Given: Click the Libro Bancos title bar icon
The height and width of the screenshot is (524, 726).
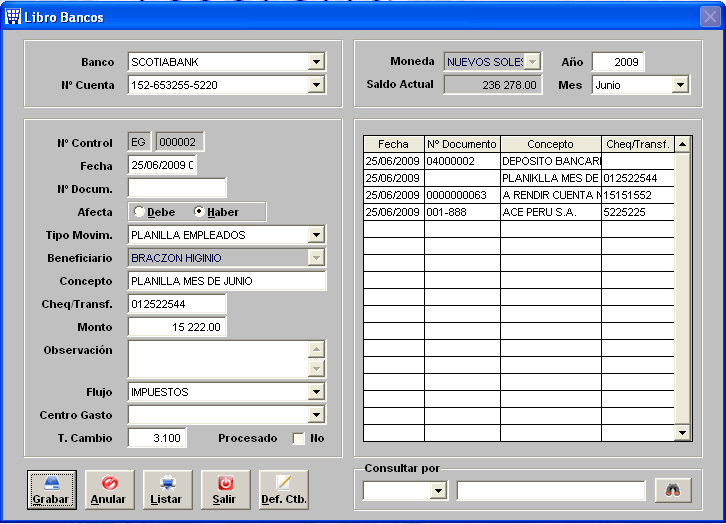Looking at the screenshot, I should click(13, 16).
